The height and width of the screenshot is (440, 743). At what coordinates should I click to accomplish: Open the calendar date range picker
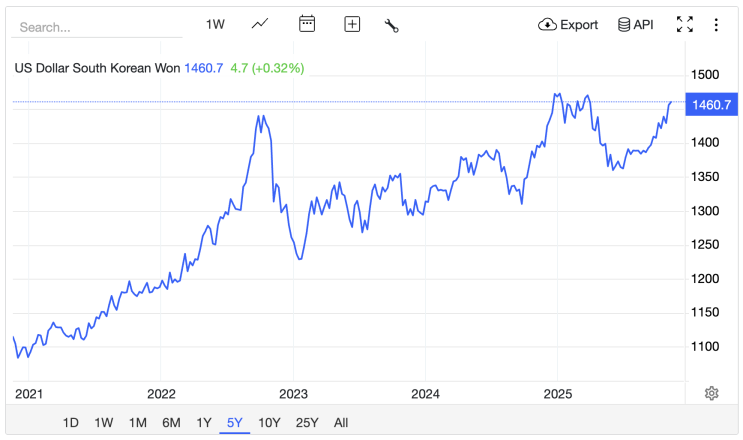click(307, 24)
